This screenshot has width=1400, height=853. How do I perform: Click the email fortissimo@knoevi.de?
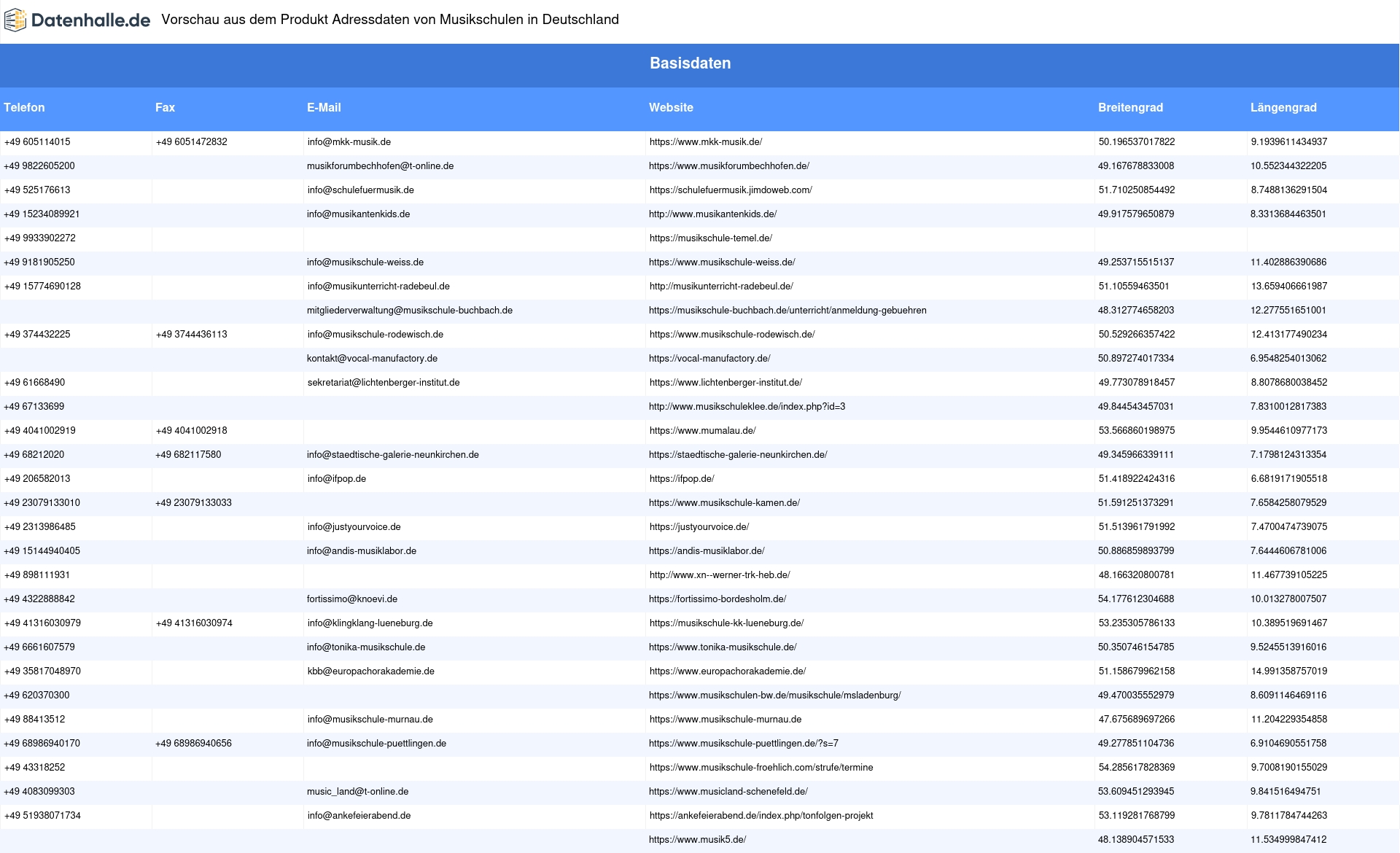click(x=352, y=599)
